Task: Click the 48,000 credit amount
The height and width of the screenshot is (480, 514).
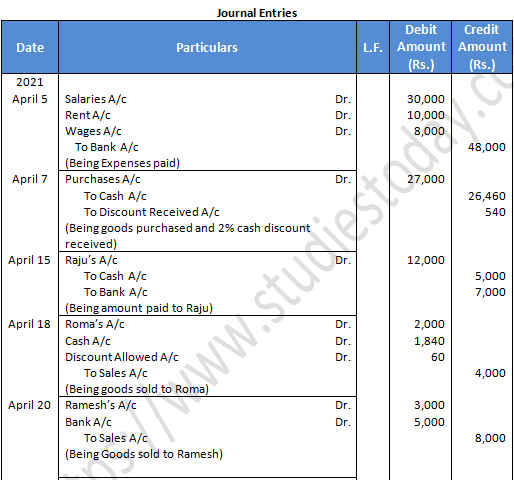Action: coord(486,147)
